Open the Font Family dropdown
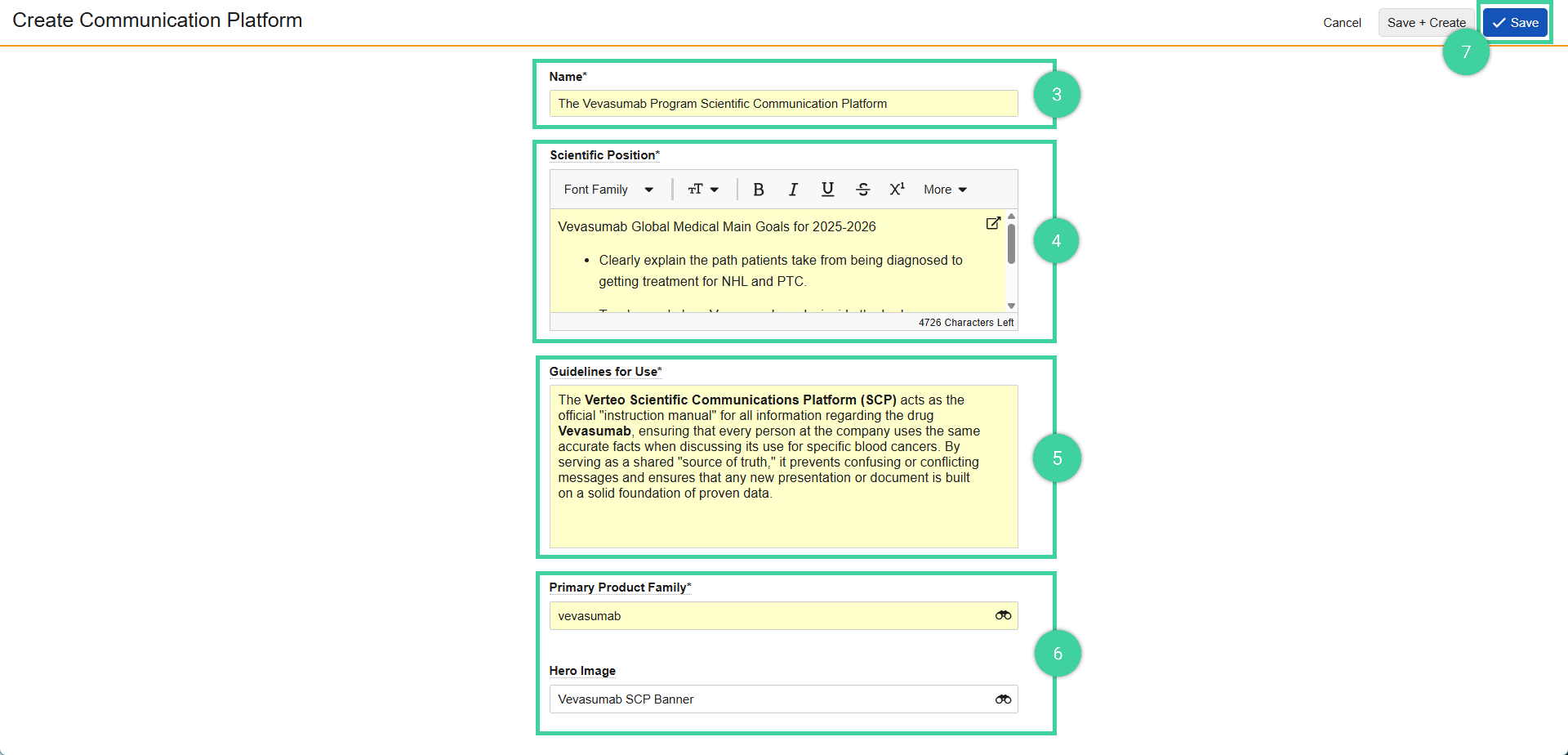Image resolution: width=1568 pixels, height=755 pixels. coord(608,189)
